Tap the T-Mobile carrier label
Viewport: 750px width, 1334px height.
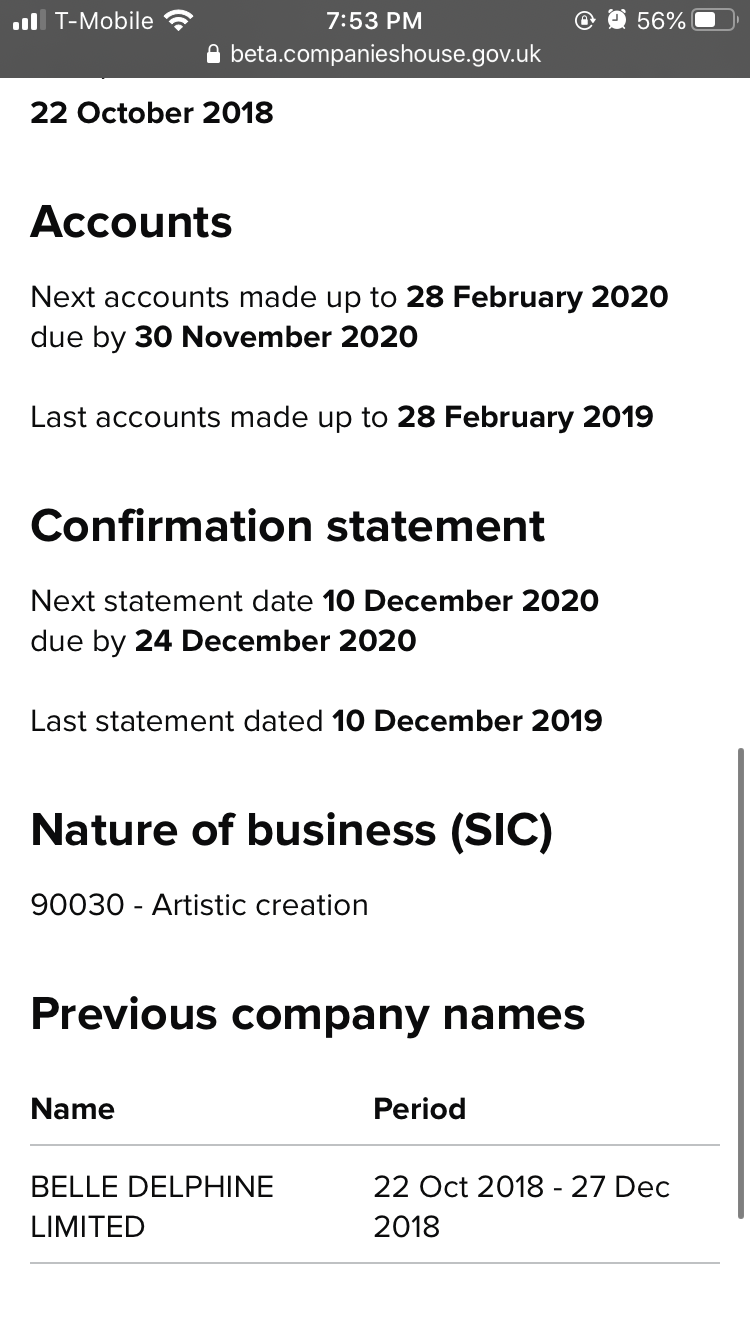pyautogui.click(x=104, y=20)
